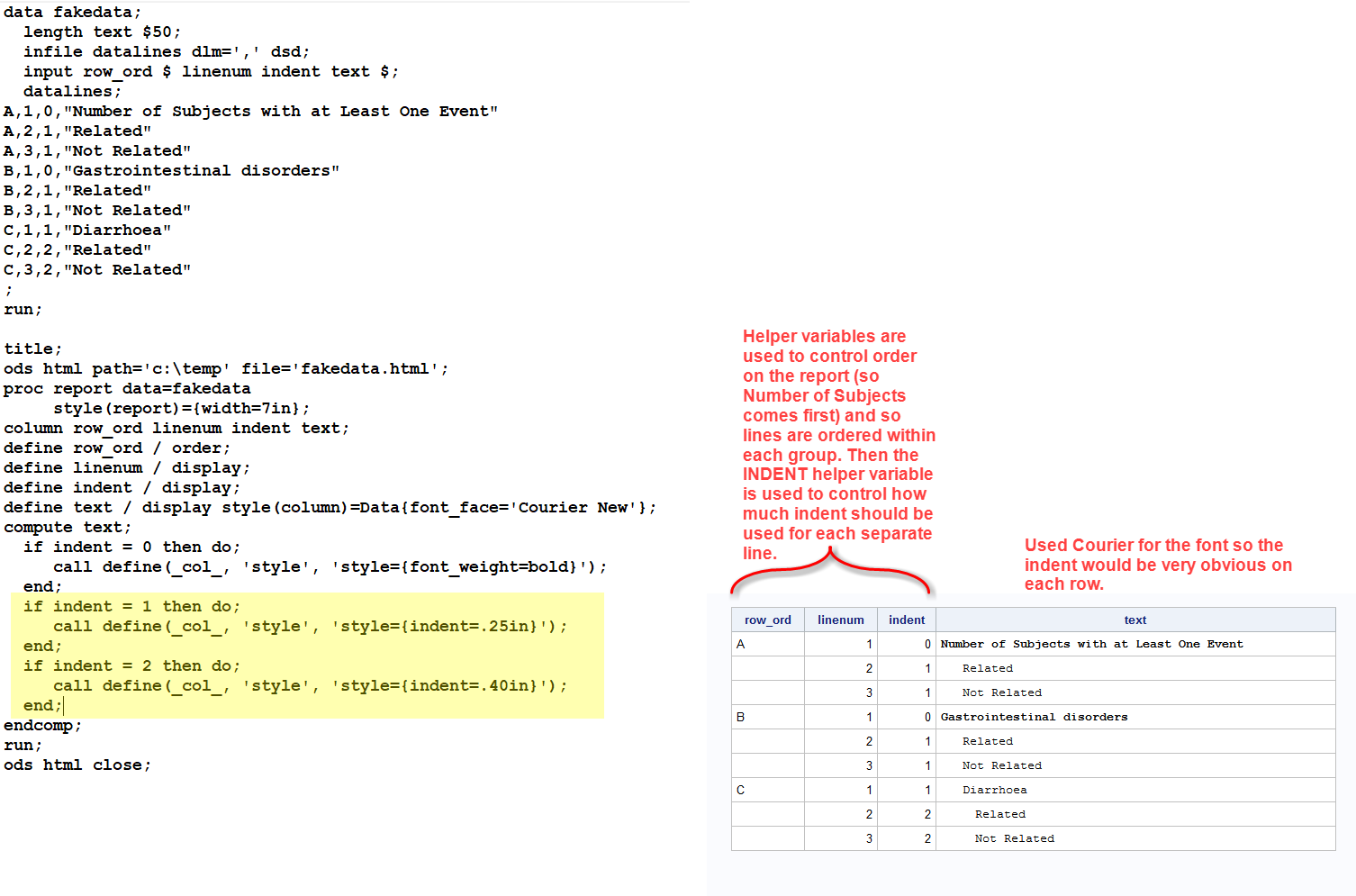Click 'define indent / display;' line

tap(122, 488)
